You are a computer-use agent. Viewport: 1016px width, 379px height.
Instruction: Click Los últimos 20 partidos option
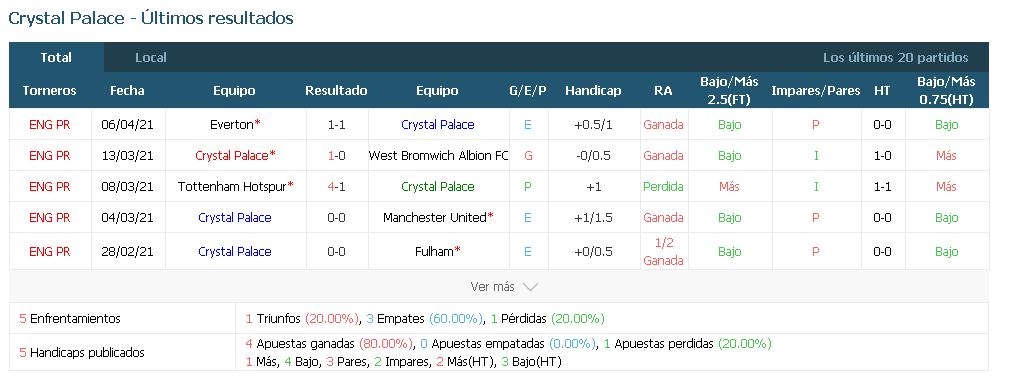coord(895,58)
